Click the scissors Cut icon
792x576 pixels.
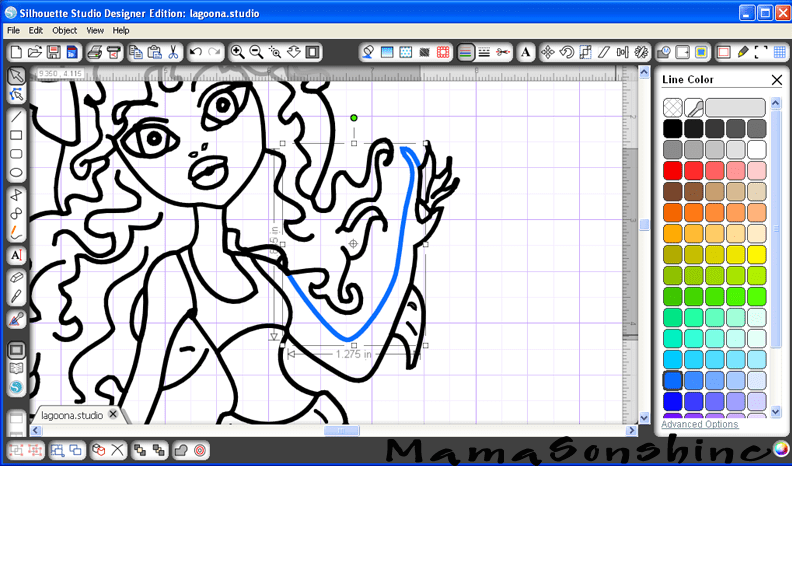tap(173, 52)
